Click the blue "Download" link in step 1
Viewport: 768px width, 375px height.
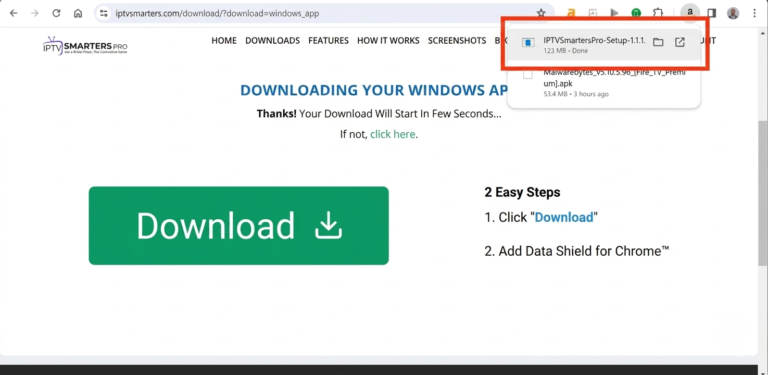click(x=564, y=217)
